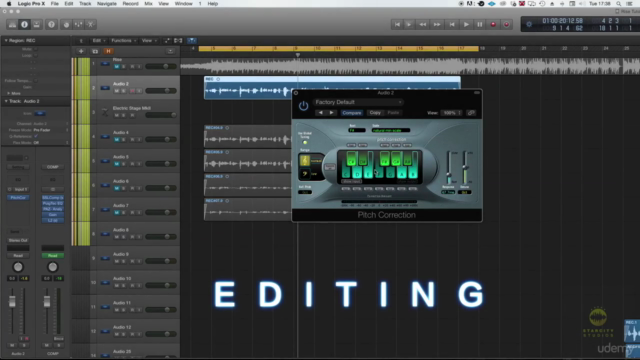The width and height of the screenshot is (640, 360).
Task: Load next plugin preset with right arrow
Action: [331, 113]
